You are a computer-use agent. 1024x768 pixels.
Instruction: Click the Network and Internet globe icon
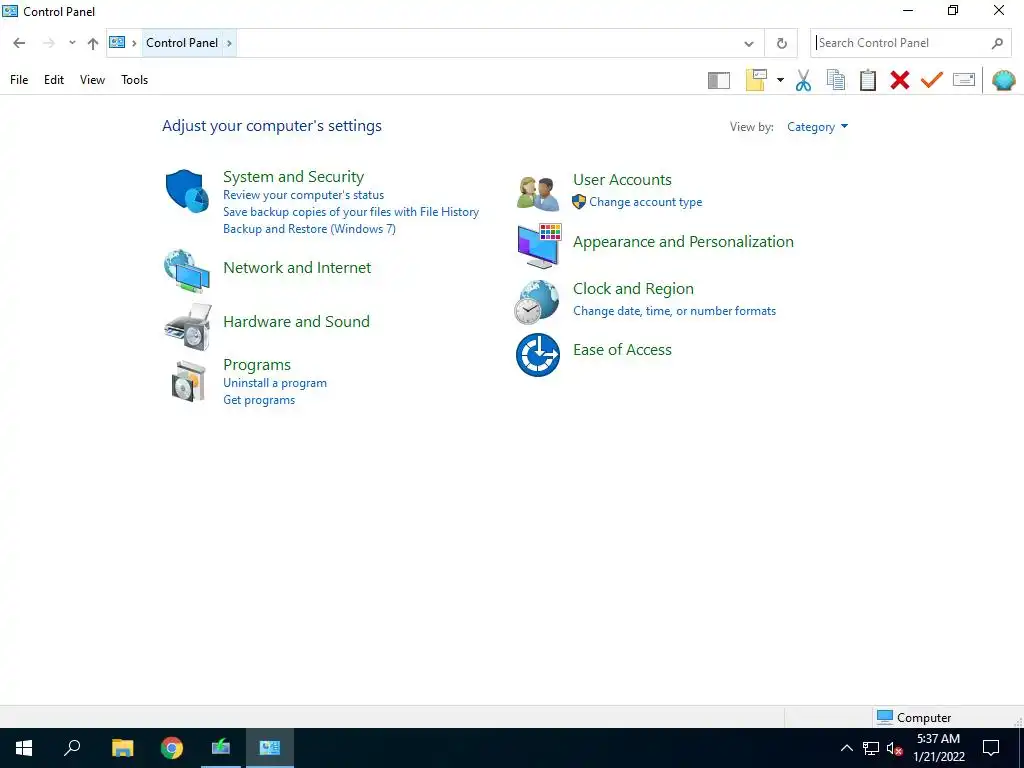tap(187, 270)
